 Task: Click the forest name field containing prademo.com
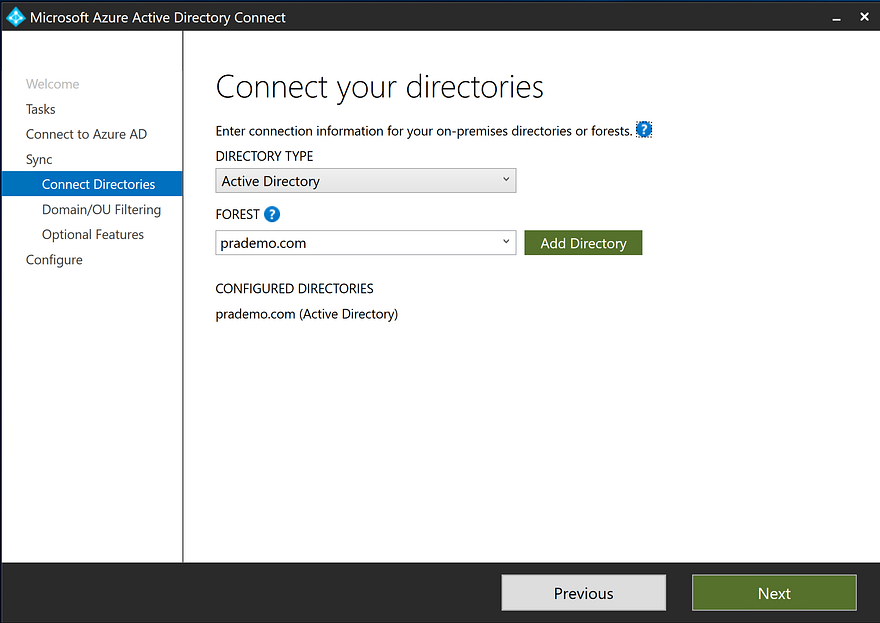(x=355, y=243)
